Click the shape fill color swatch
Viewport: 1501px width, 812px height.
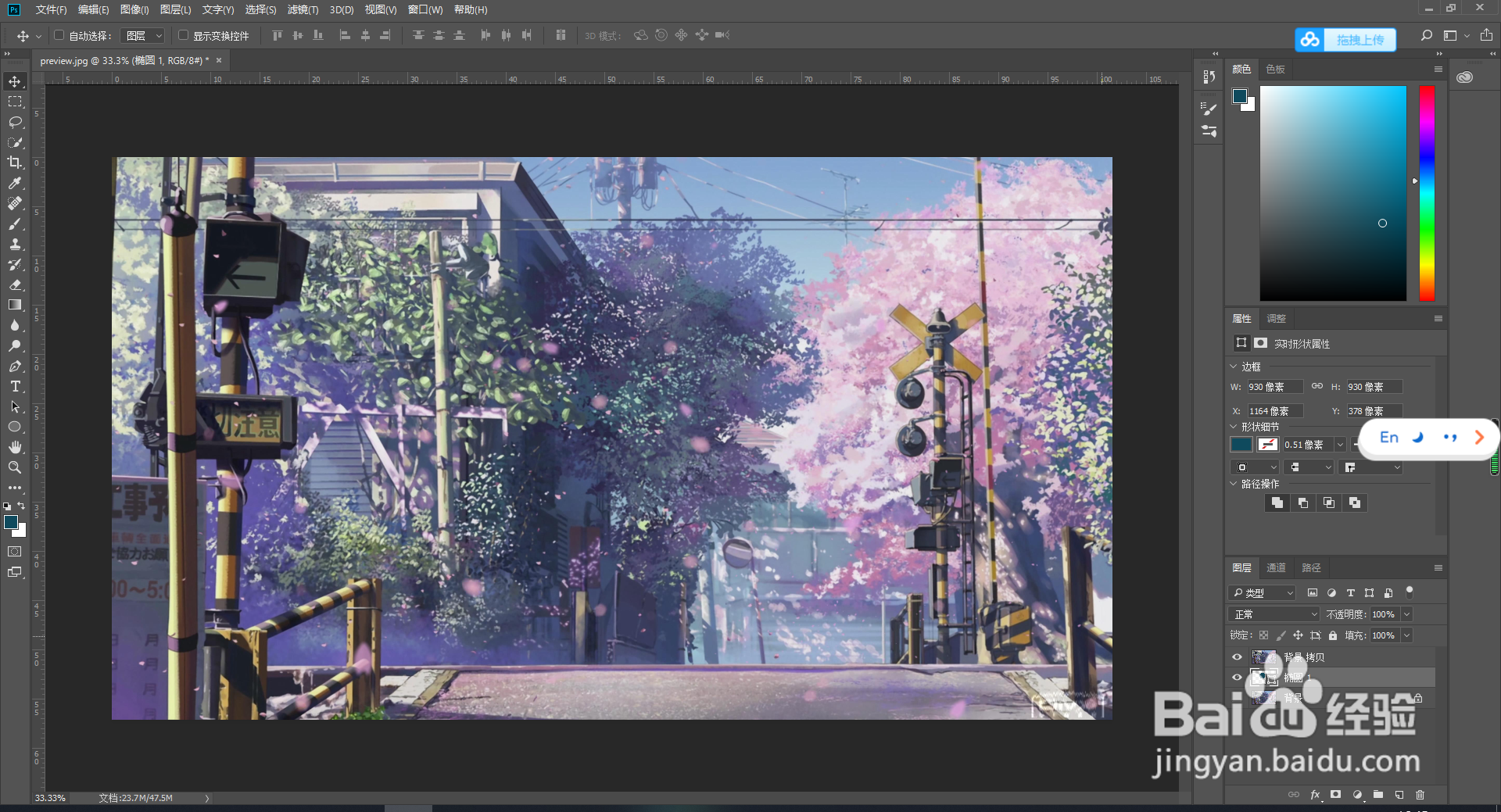point(1241,445)
